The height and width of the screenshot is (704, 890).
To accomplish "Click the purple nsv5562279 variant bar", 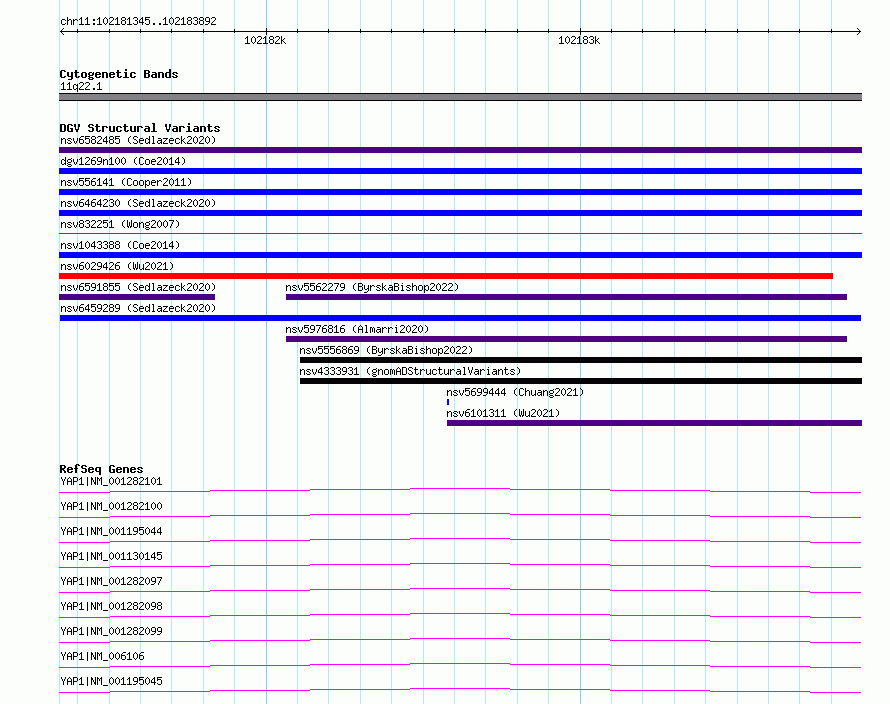I will [x=566, y=297].
